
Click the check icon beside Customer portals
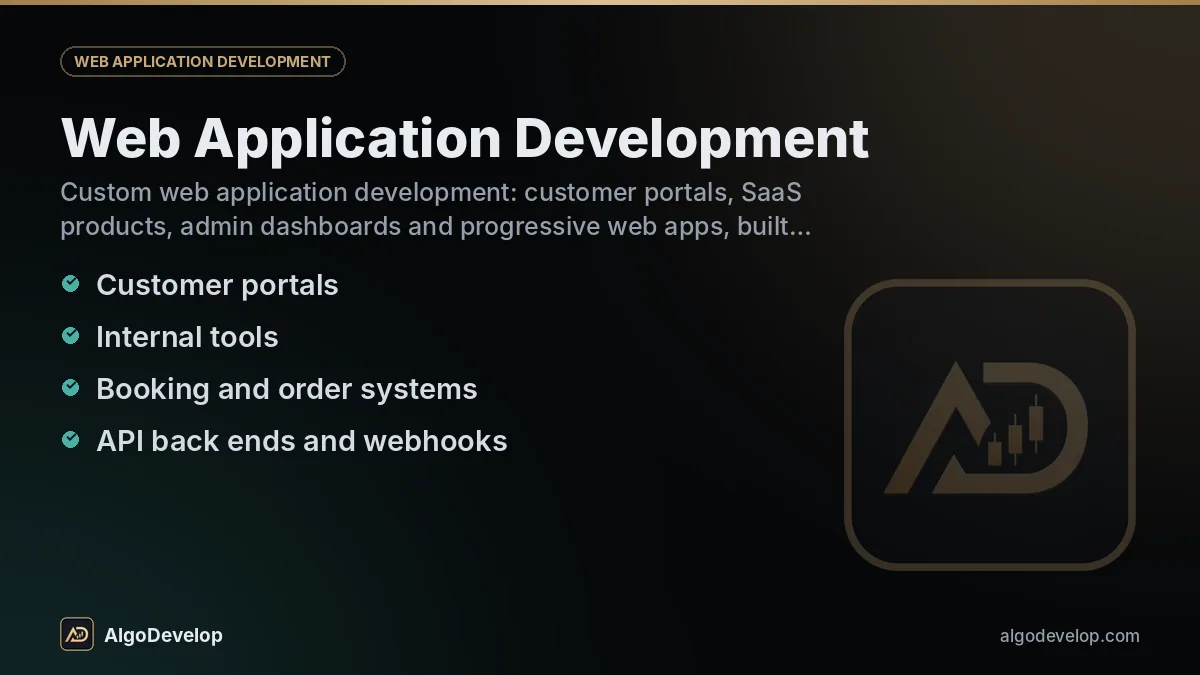point(70,284)
